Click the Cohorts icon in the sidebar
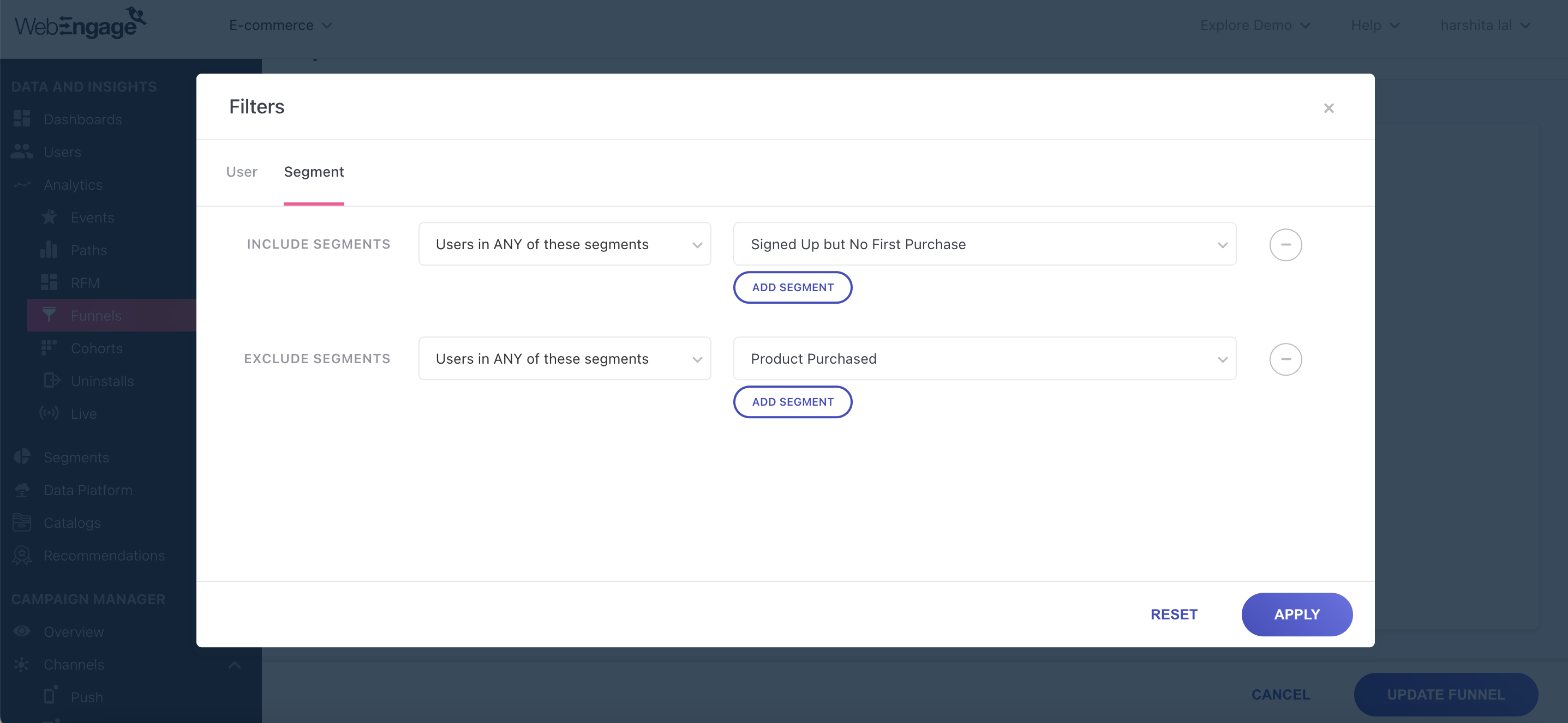 point(49,348)
